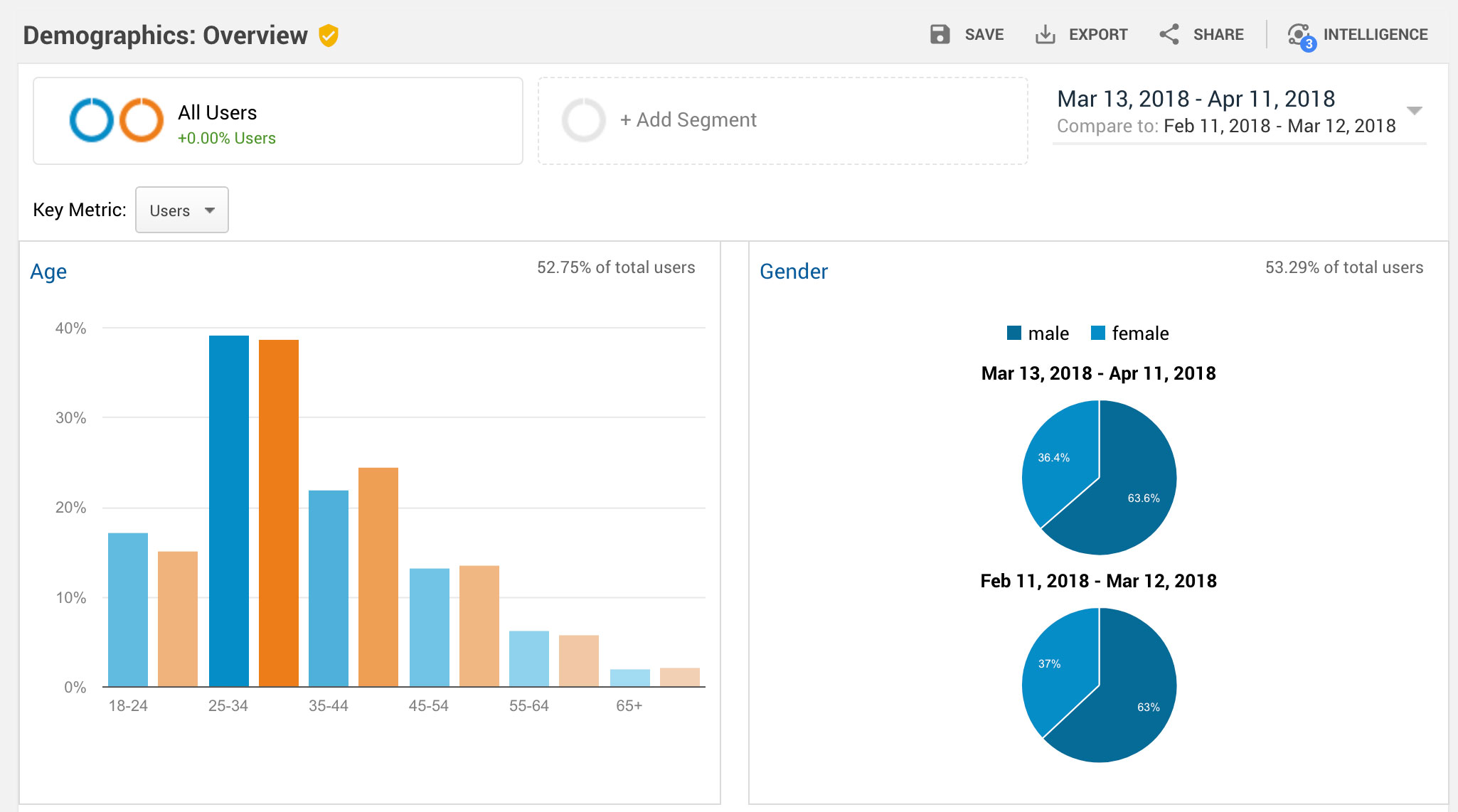Click the blue 65+ age bar

pos(630,678)
